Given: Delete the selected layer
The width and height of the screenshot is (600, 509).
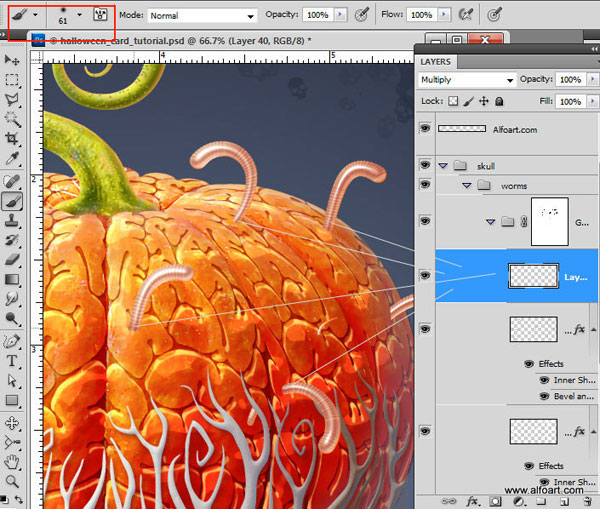Looking at the screenshot, I should 587,501.
